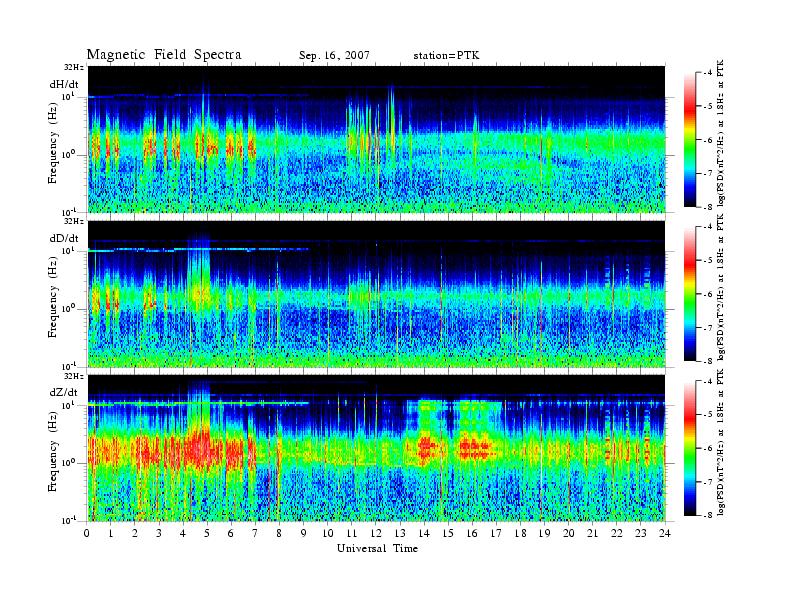Click time axis tick label "14"
This screenshot has height=612, width=792.
pos(424,533)
